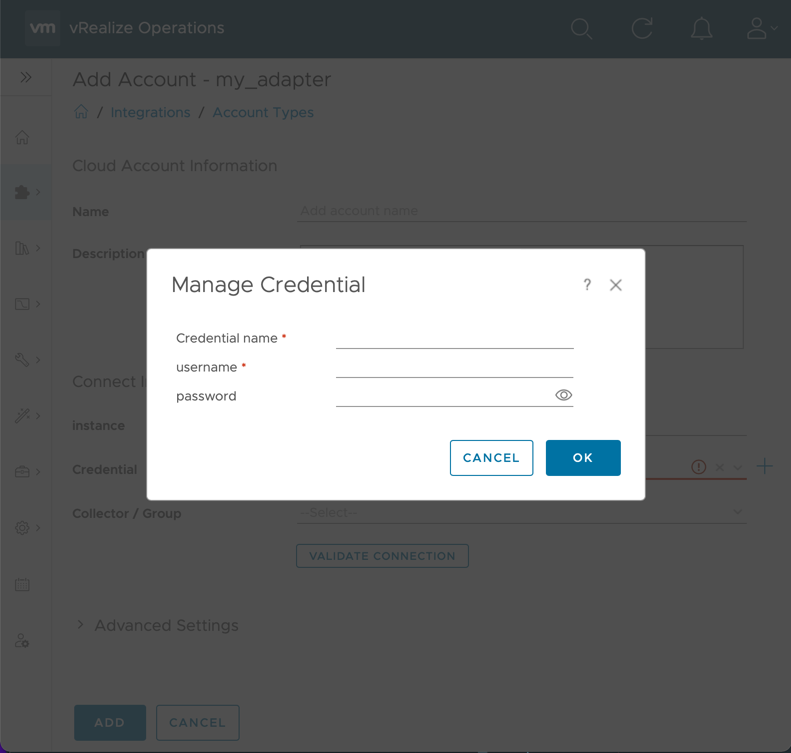
Task: Click the username input field
Action: coord(454,367)
